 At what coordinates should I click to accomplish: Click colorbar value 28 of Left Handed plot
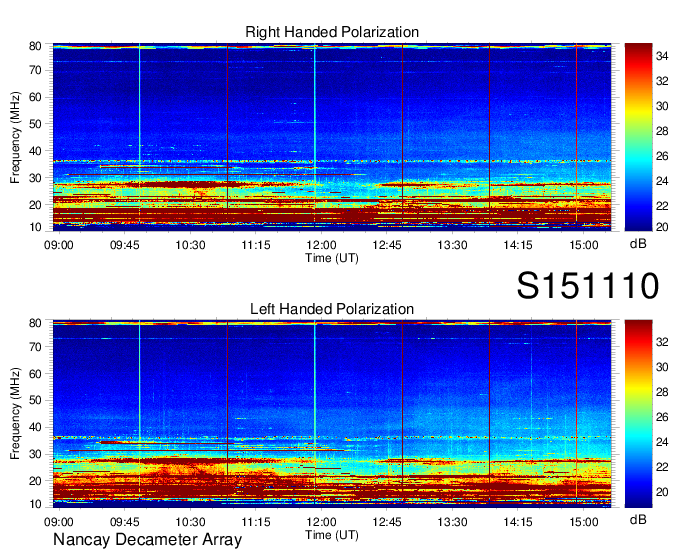[x=662, y=392]
